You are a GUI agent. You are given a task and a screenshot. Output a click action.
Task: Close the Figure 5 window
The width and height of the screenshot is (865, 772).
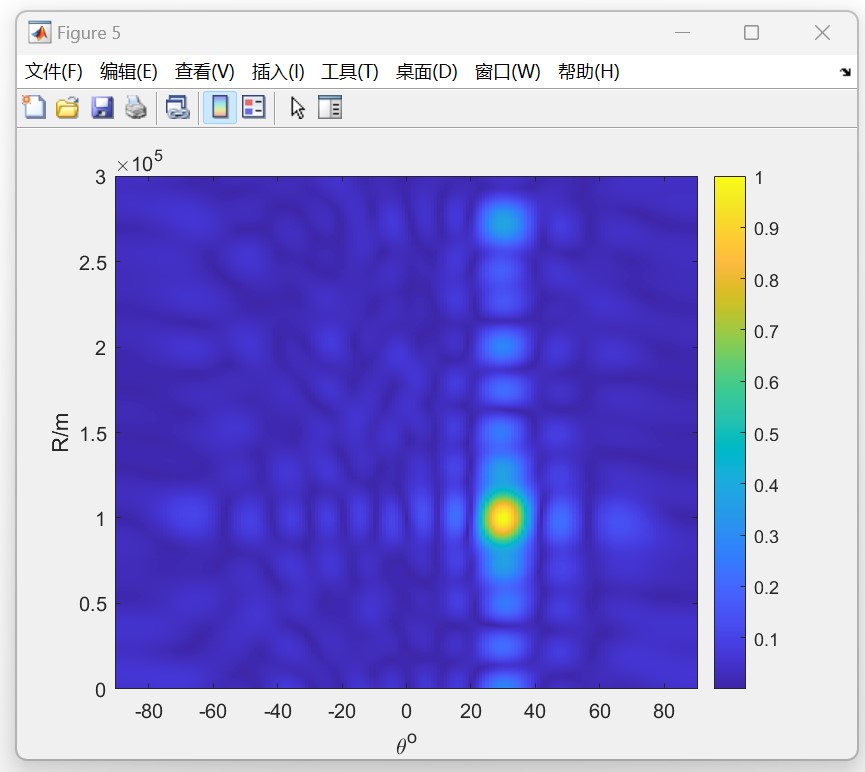822,33
